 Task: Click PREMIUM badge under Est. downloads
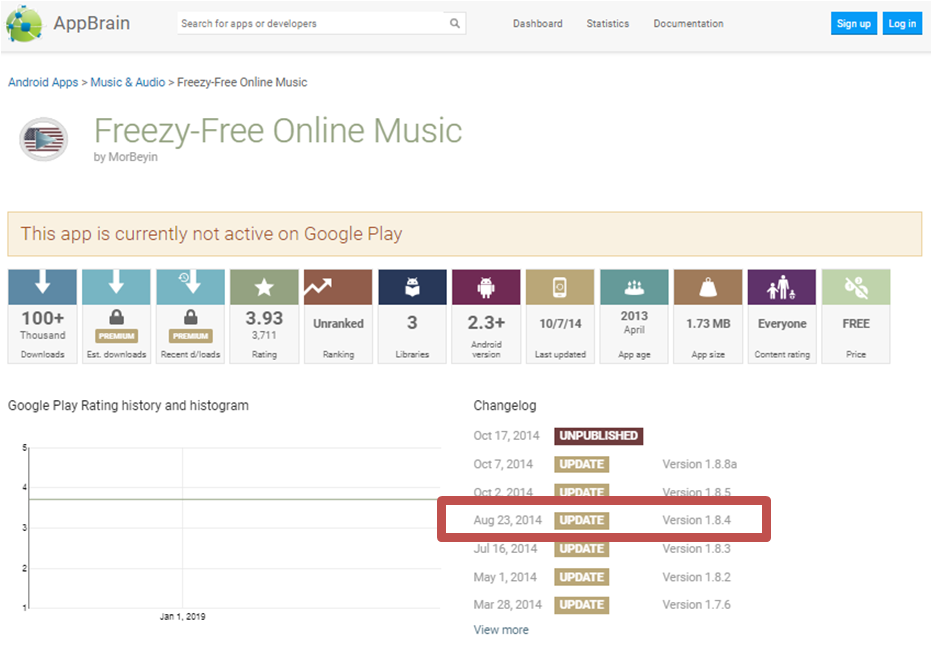point(116,336)
